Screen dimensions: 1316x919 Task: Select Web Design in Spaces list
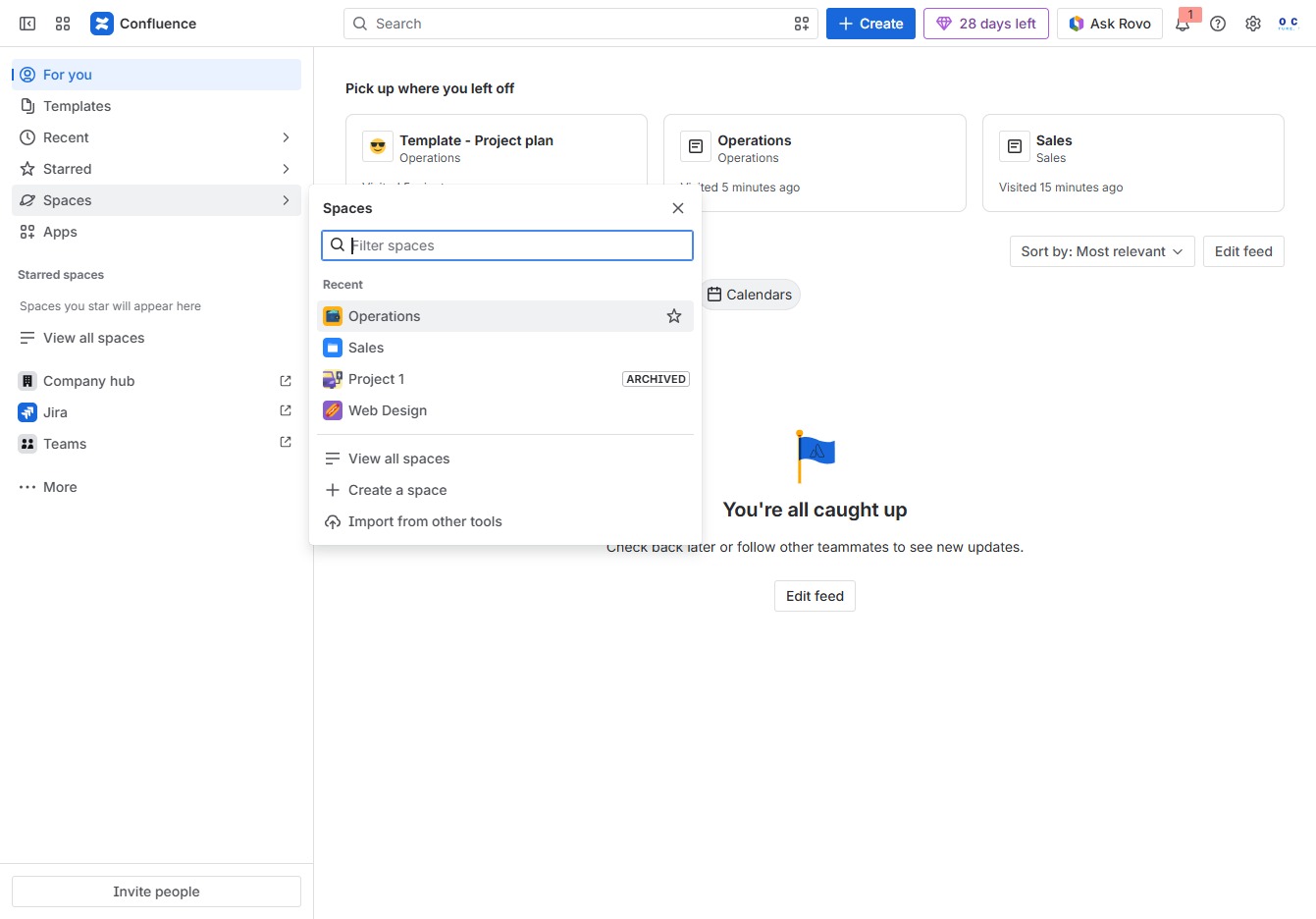tap(505, 410)
